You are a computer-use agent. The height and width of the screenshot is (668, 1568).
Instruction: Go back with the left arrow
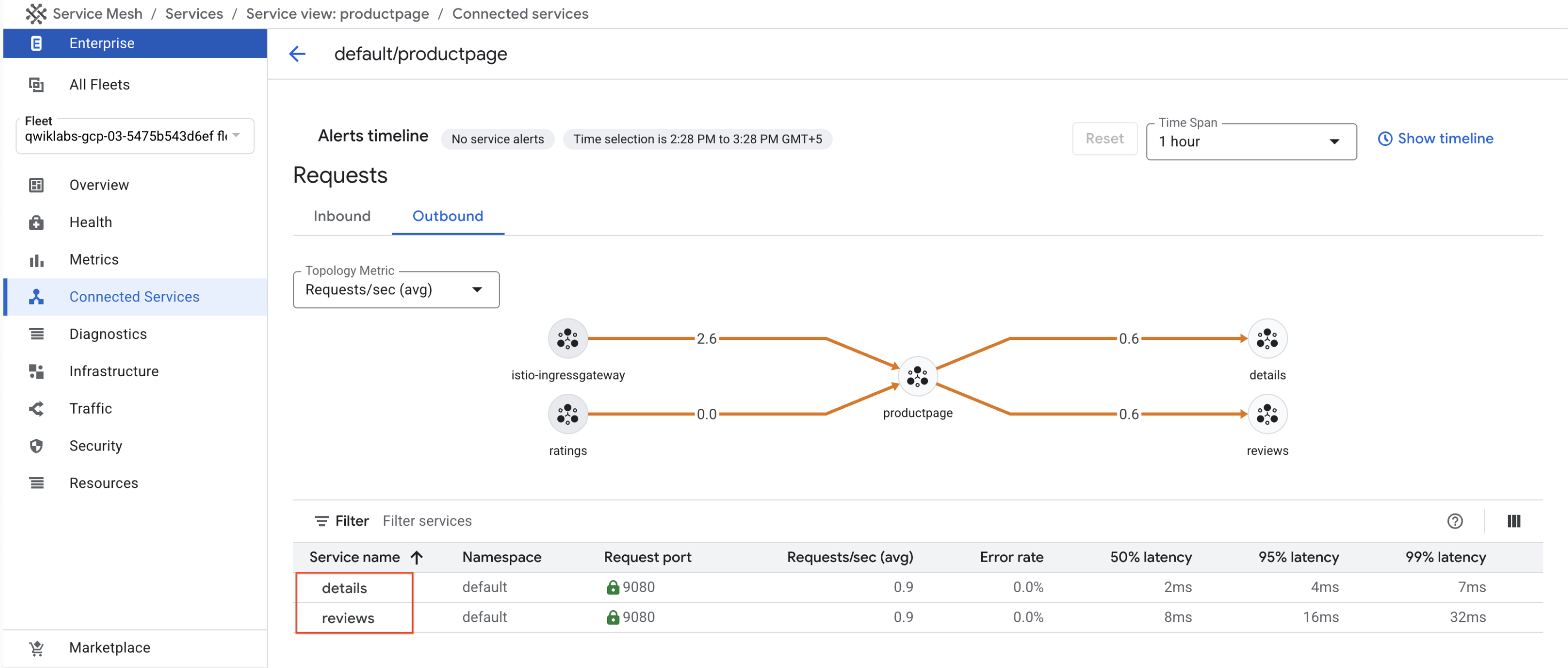[297, 54]
